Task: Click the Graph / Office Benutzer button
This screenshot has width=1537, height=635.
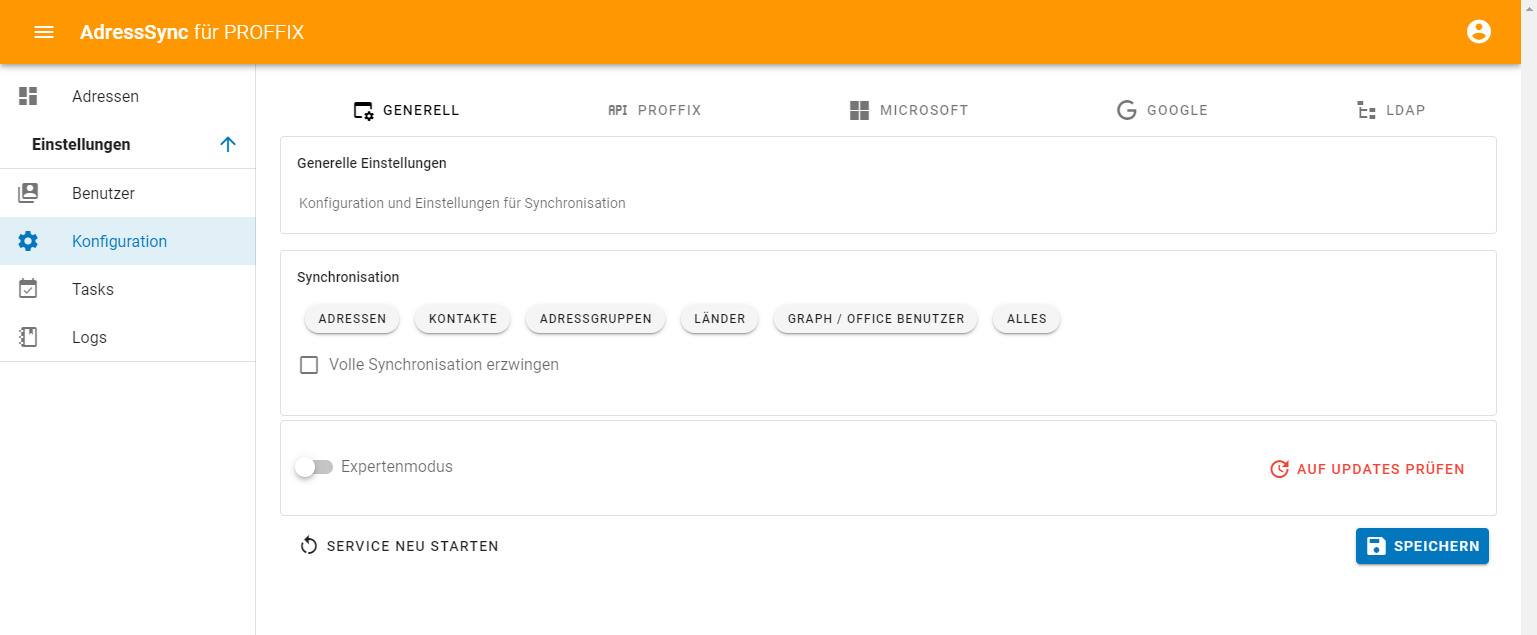Action: (x=875, y=319)
